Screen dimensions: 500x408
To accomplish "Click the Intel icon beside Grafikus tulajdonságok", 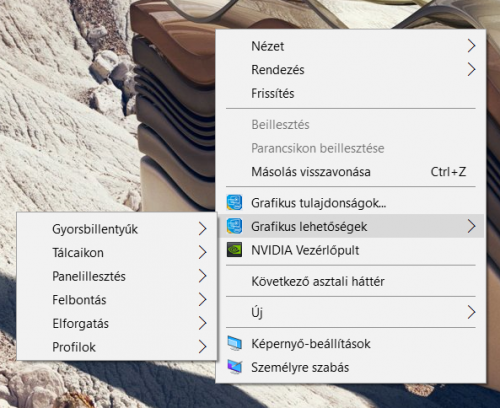I will point(234,203).
